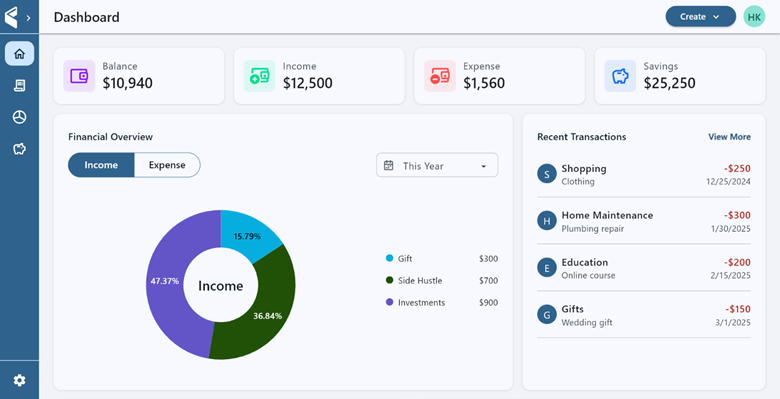
Task: Click the Side Hustle legend color dot
Action: point(390,280)
